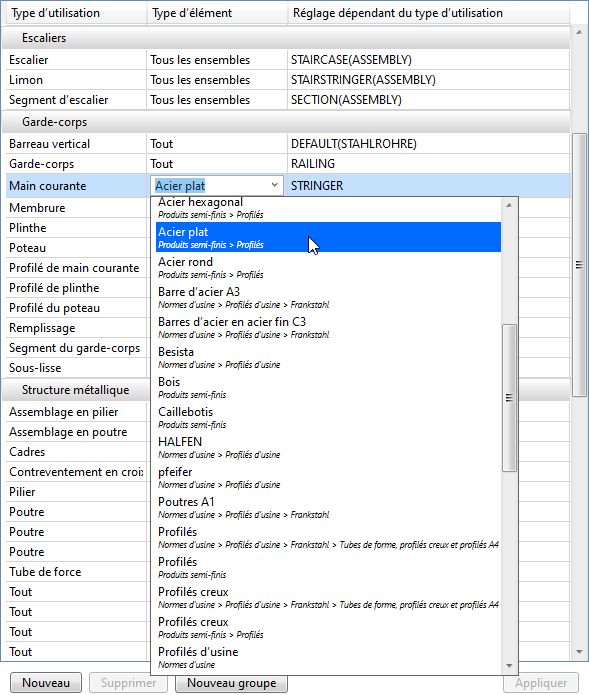Select Acier hexagonal in the dropdown list

click(x=328, y=208)
